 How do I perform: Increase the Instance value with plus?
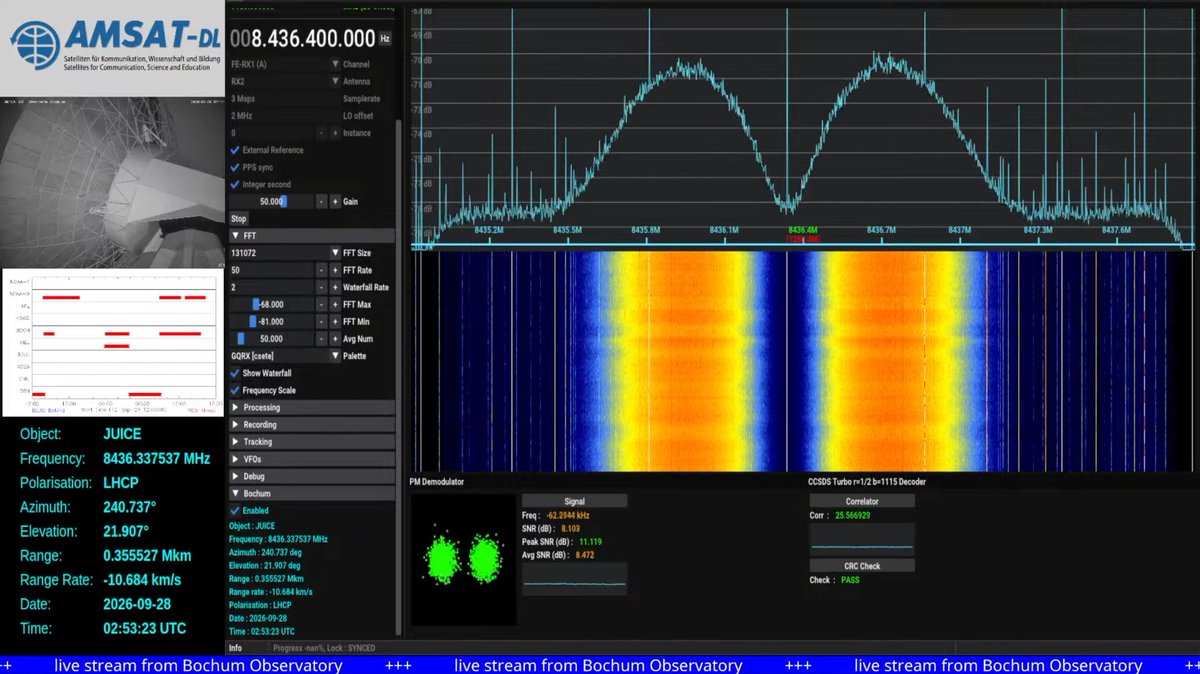(335, 133)
